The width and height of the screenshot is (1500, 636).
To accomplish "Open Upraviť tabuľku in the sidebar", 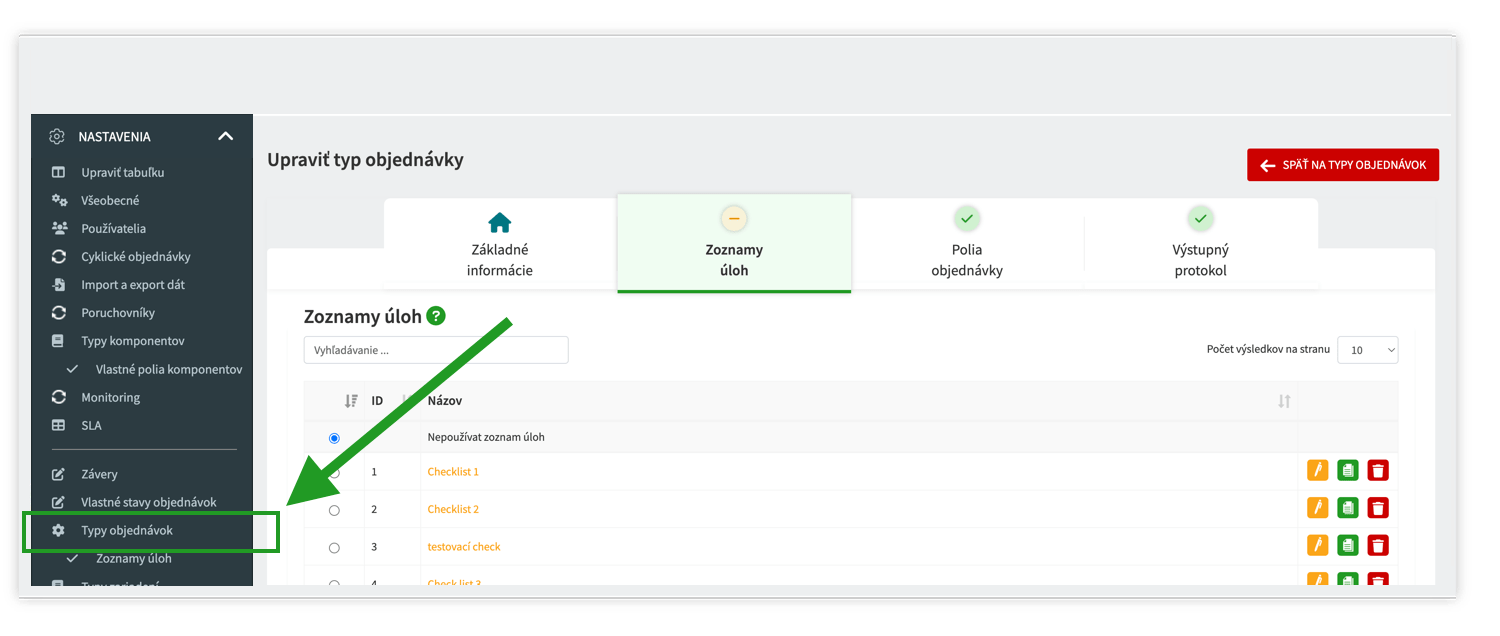I will 123,172.
